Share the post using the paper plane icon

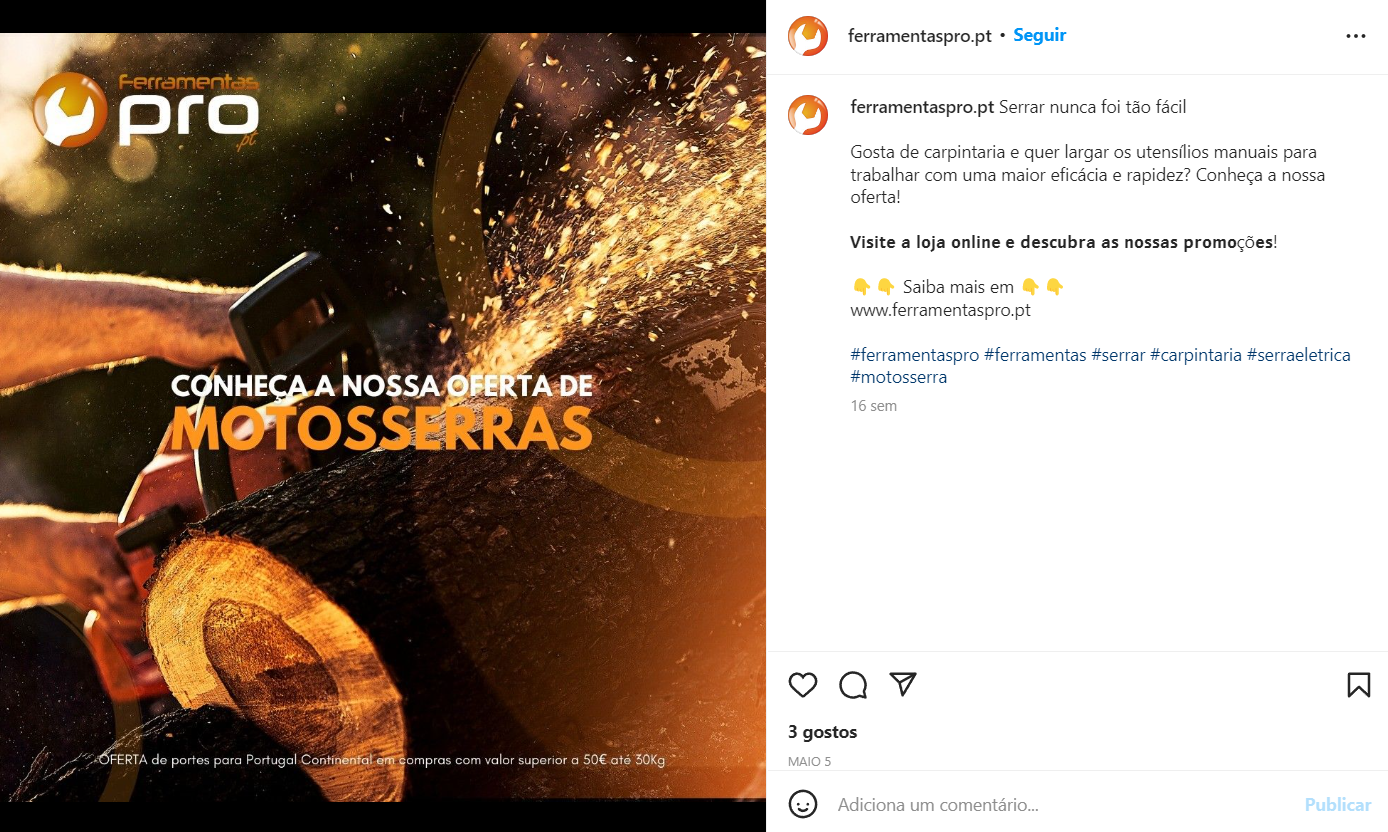tap(903, 684)
